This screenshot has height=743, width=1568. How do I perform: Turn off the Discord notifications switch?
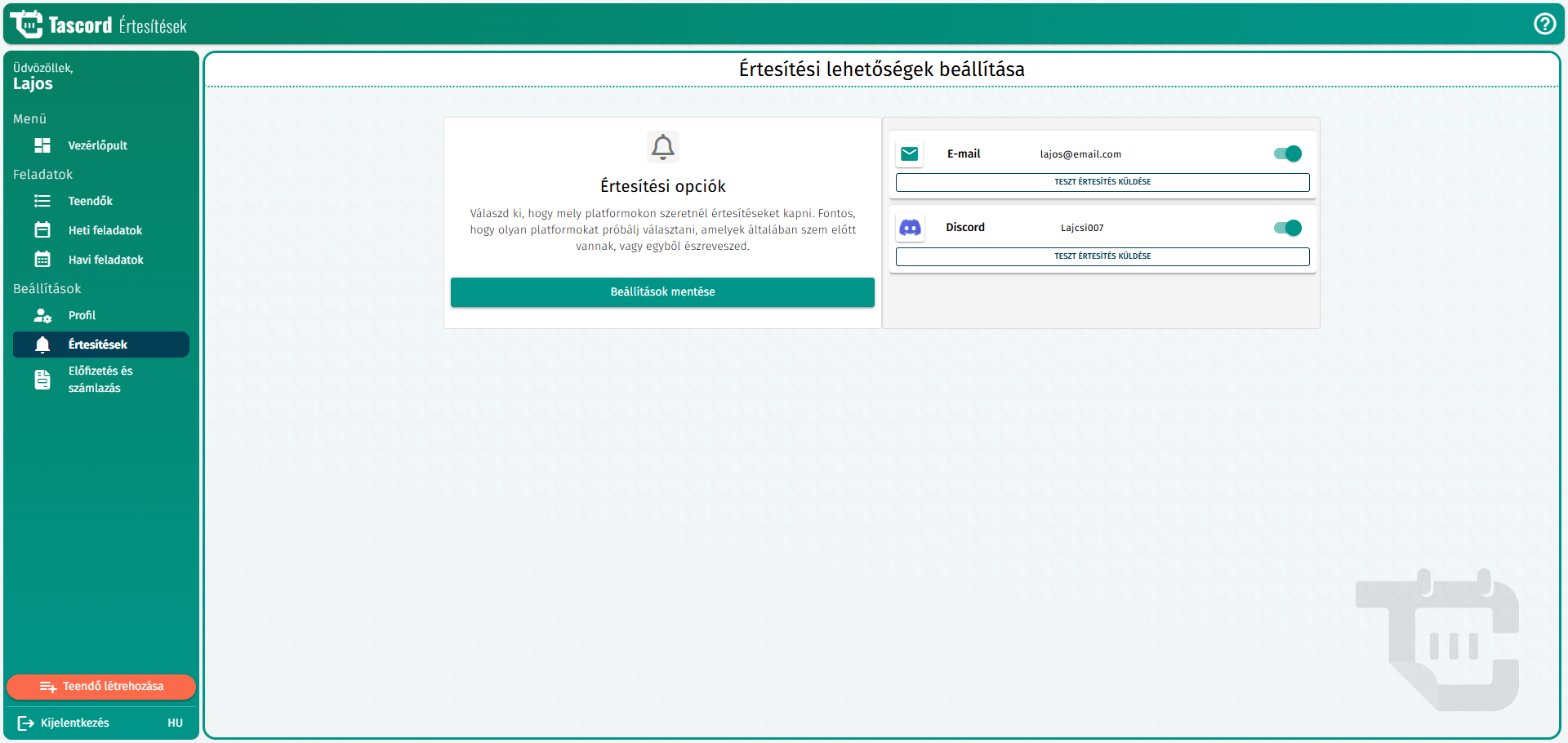pos(1288,228)
